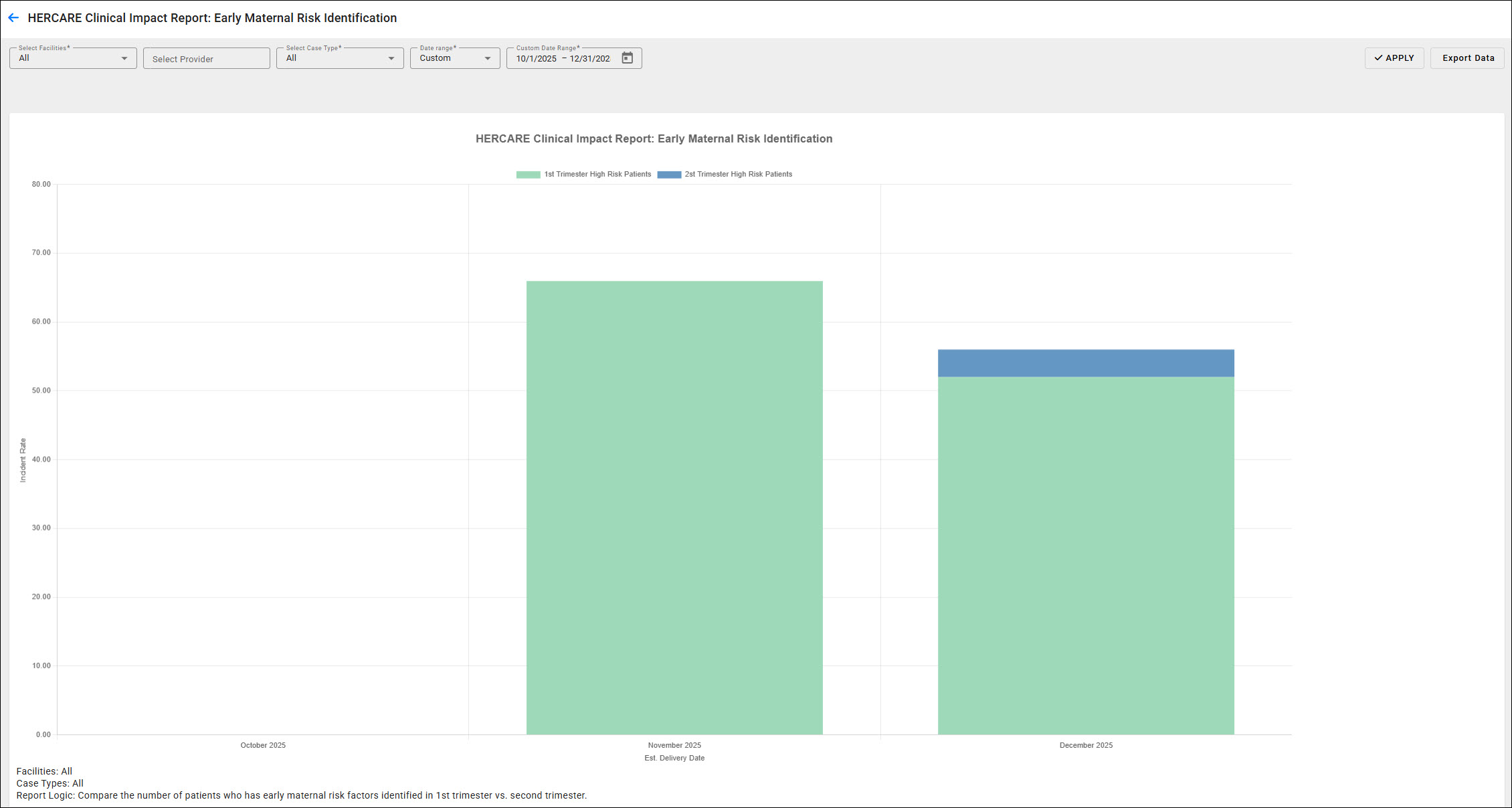The width and height of the screenshot is (1512, 808).
Task: Click the Export Data button
Action: [x=1468, y=58]
